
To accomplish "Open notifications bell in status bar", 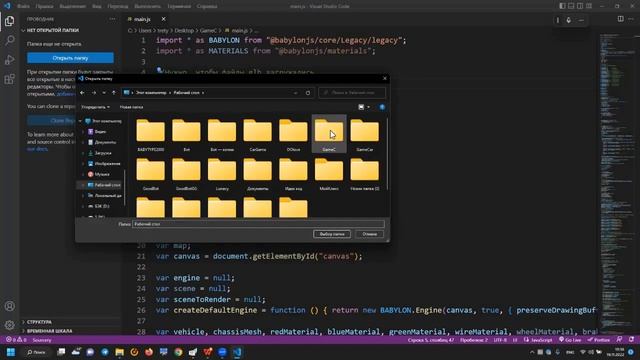I will coord(631,340).
